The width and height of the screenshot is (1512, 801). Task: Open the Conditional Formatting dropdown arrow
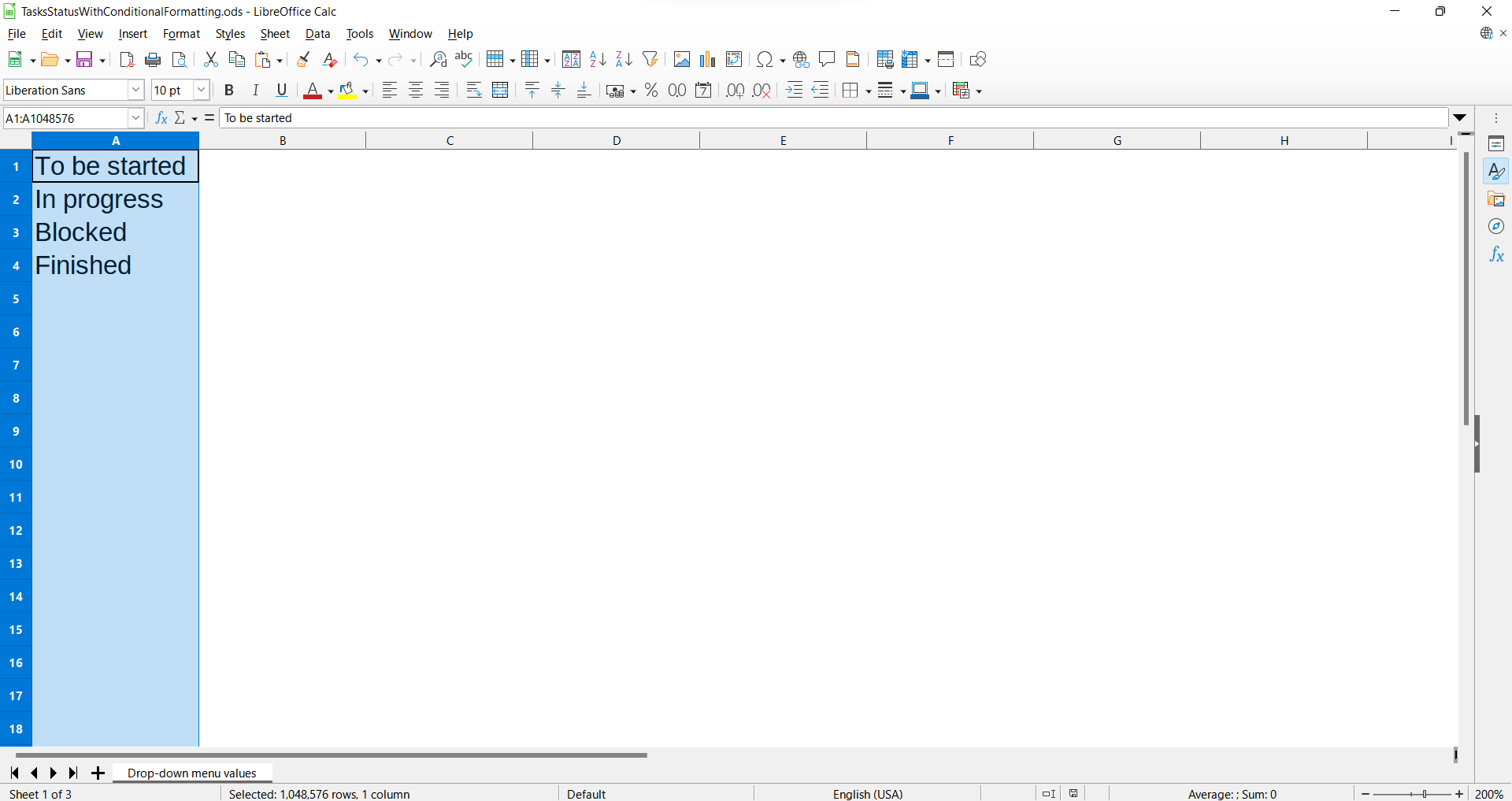(979, 91)
